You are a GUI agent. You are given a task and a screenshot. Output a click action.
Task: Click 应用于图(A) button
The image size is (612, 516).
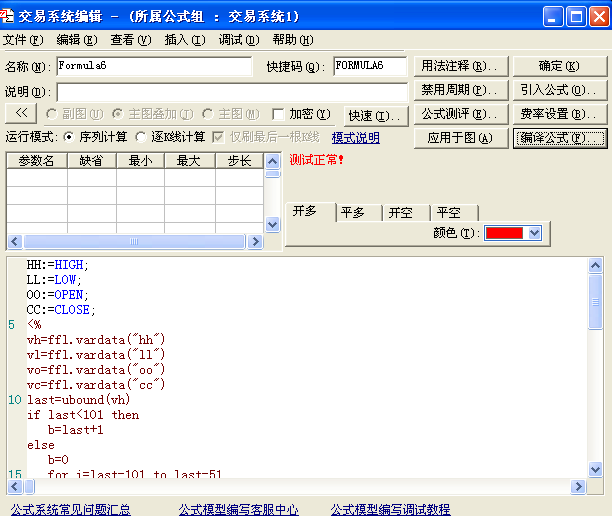click(x=461, y=138)
